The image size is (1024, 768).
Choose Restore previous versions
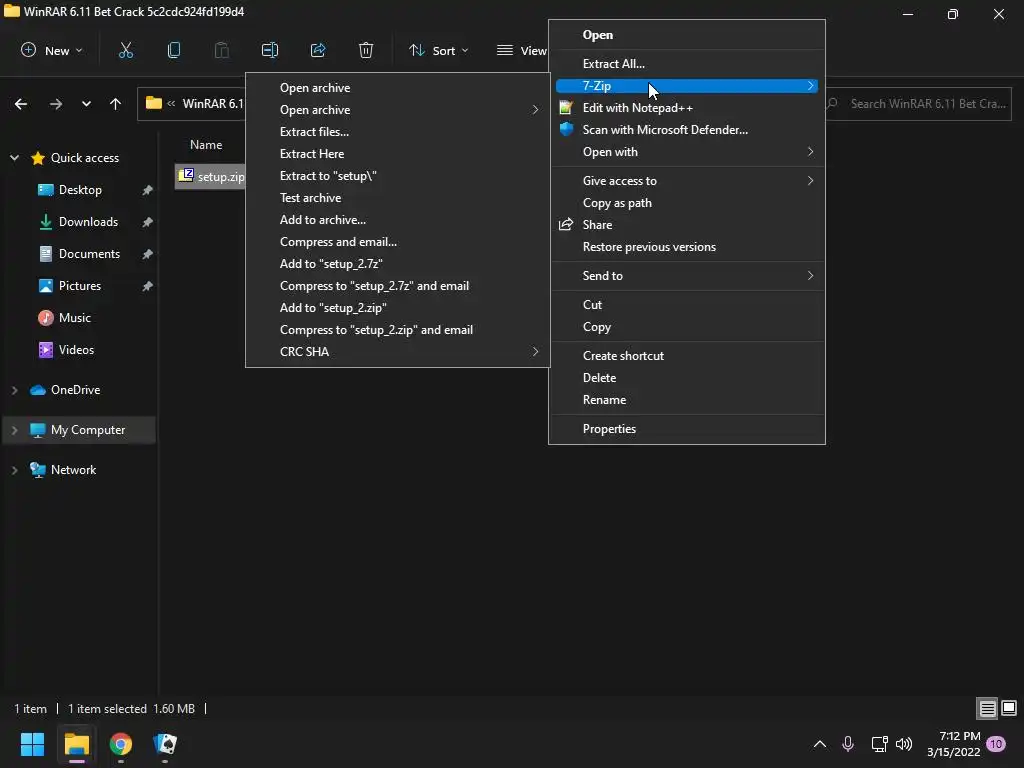686,247
